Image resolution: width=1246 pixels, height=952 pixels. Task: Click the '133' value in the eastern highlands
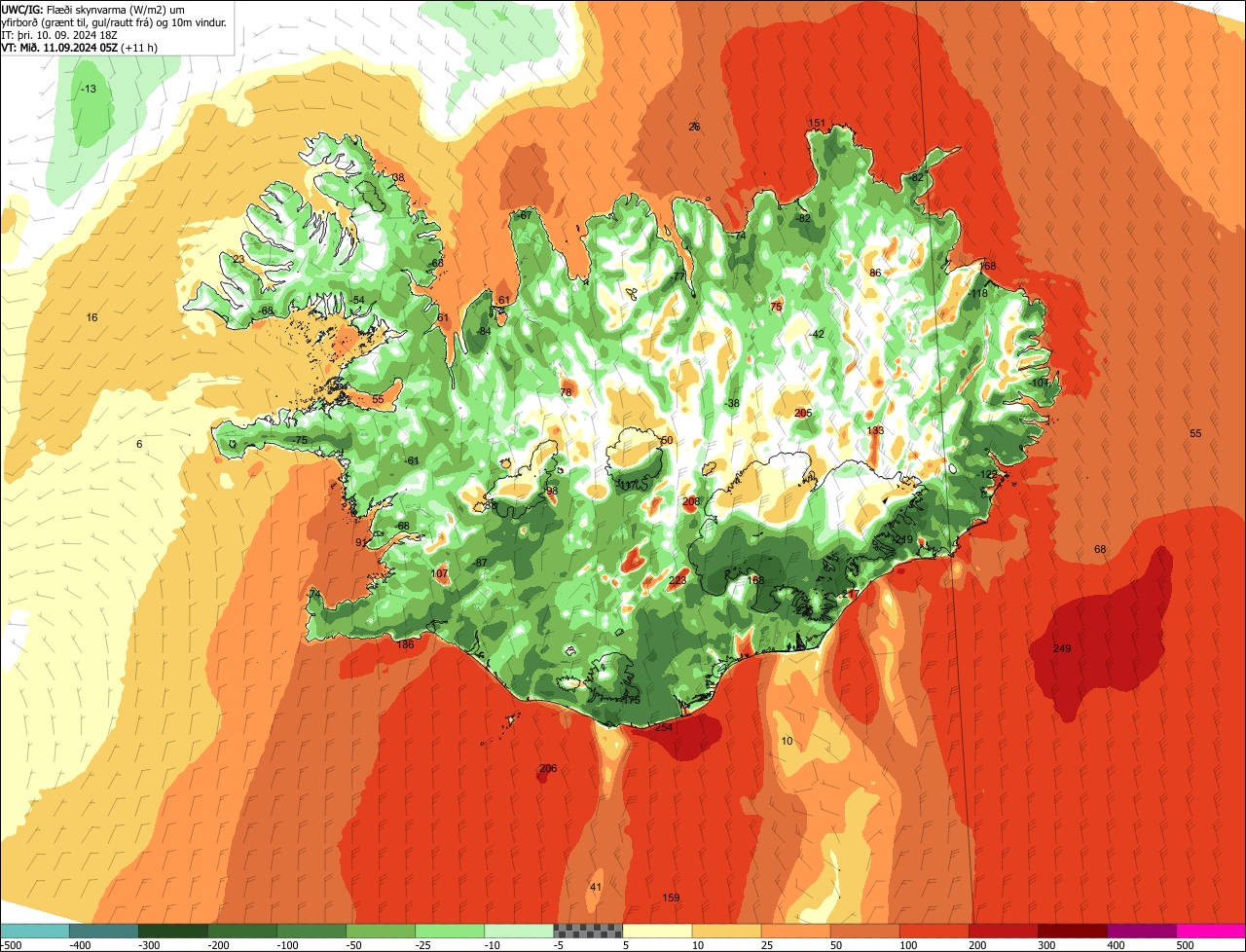tap(875, 430)
